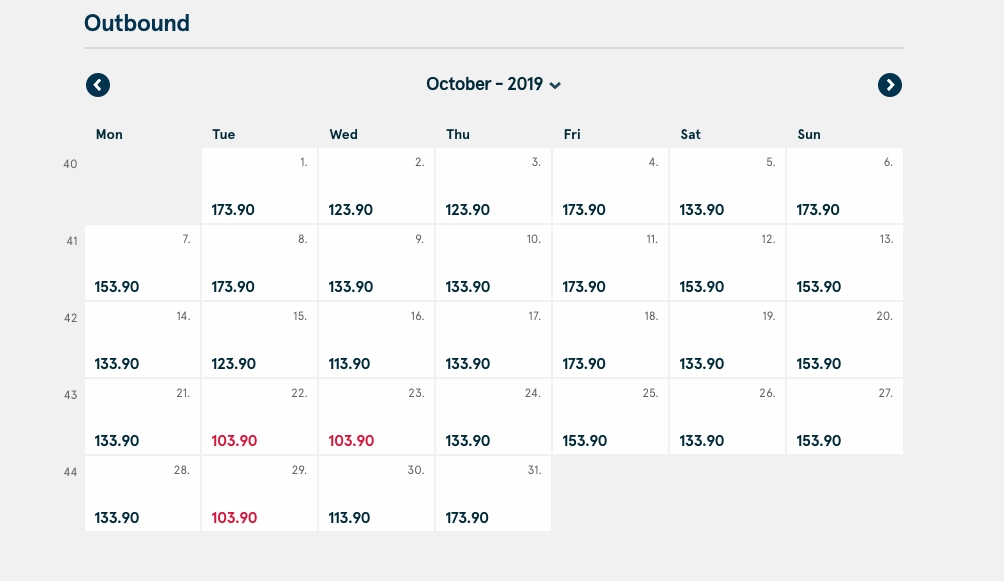Go to previous month with left arrow
1004x581 pixels.
coord(98,85)
